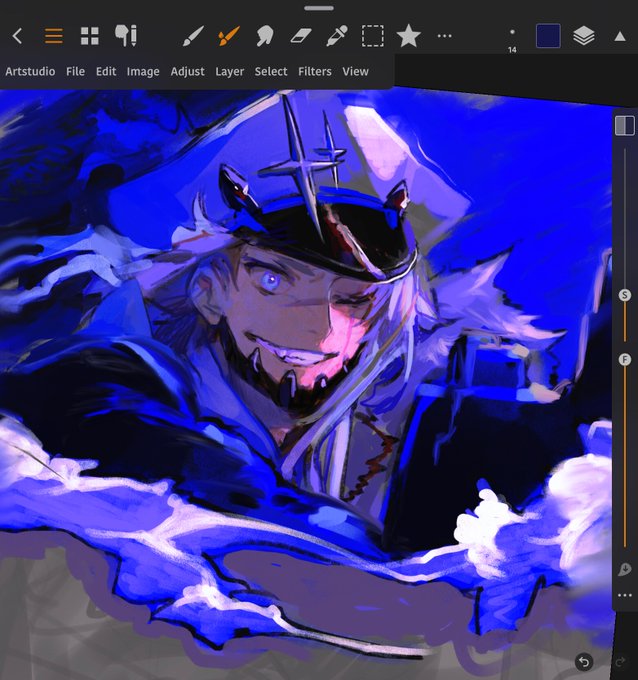Open the Select menu

coord(271,71)
